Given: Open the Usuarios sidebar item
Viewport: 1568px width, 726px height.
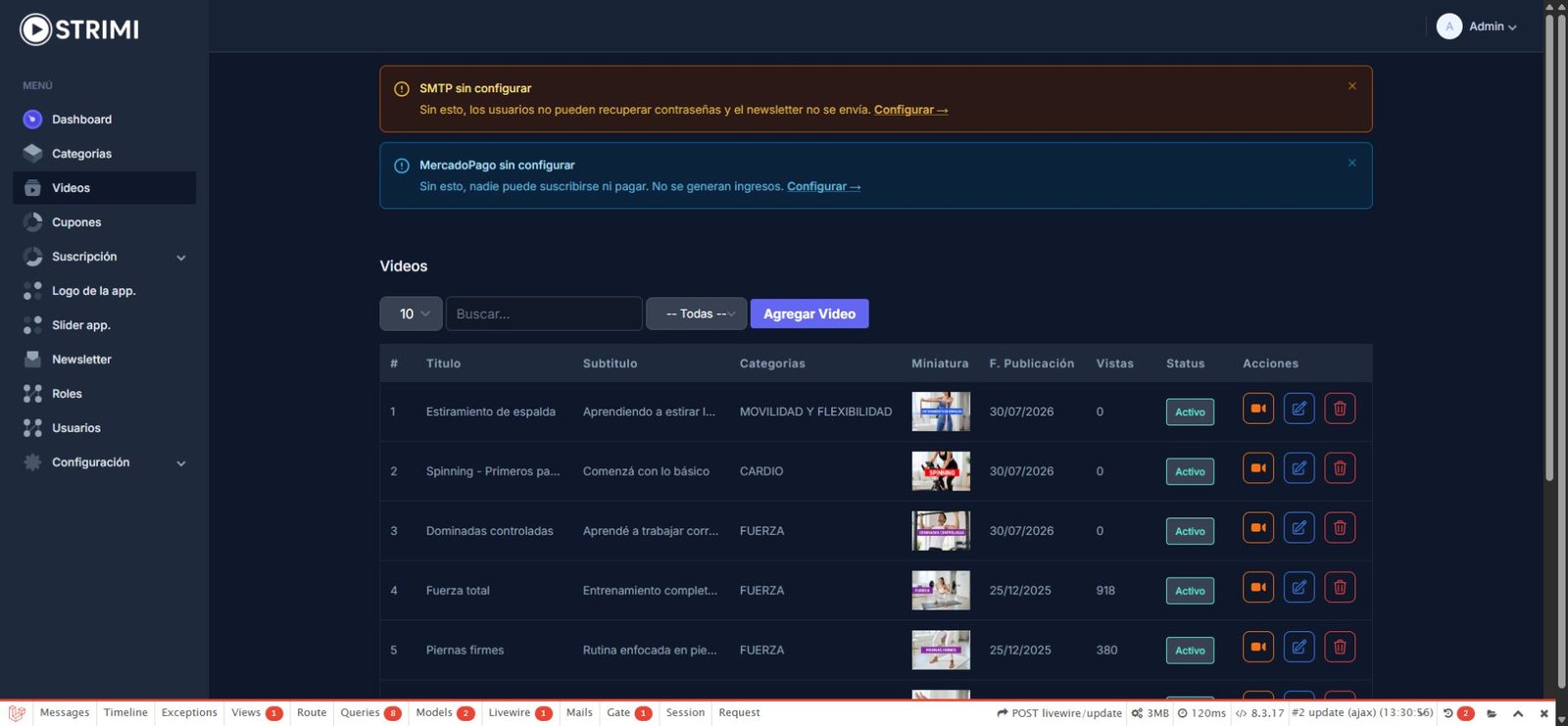Looking at the screenshot, I should pos(104,428).
